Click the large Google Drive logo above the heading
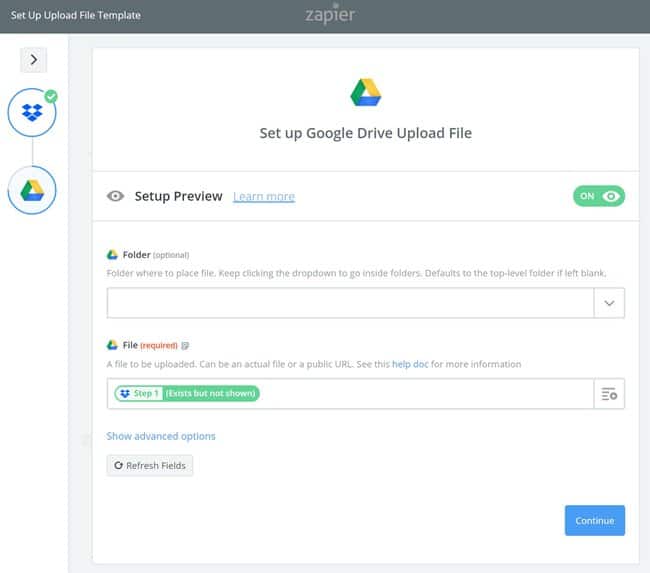Screen dimensions: 650x573 (365, 92)
